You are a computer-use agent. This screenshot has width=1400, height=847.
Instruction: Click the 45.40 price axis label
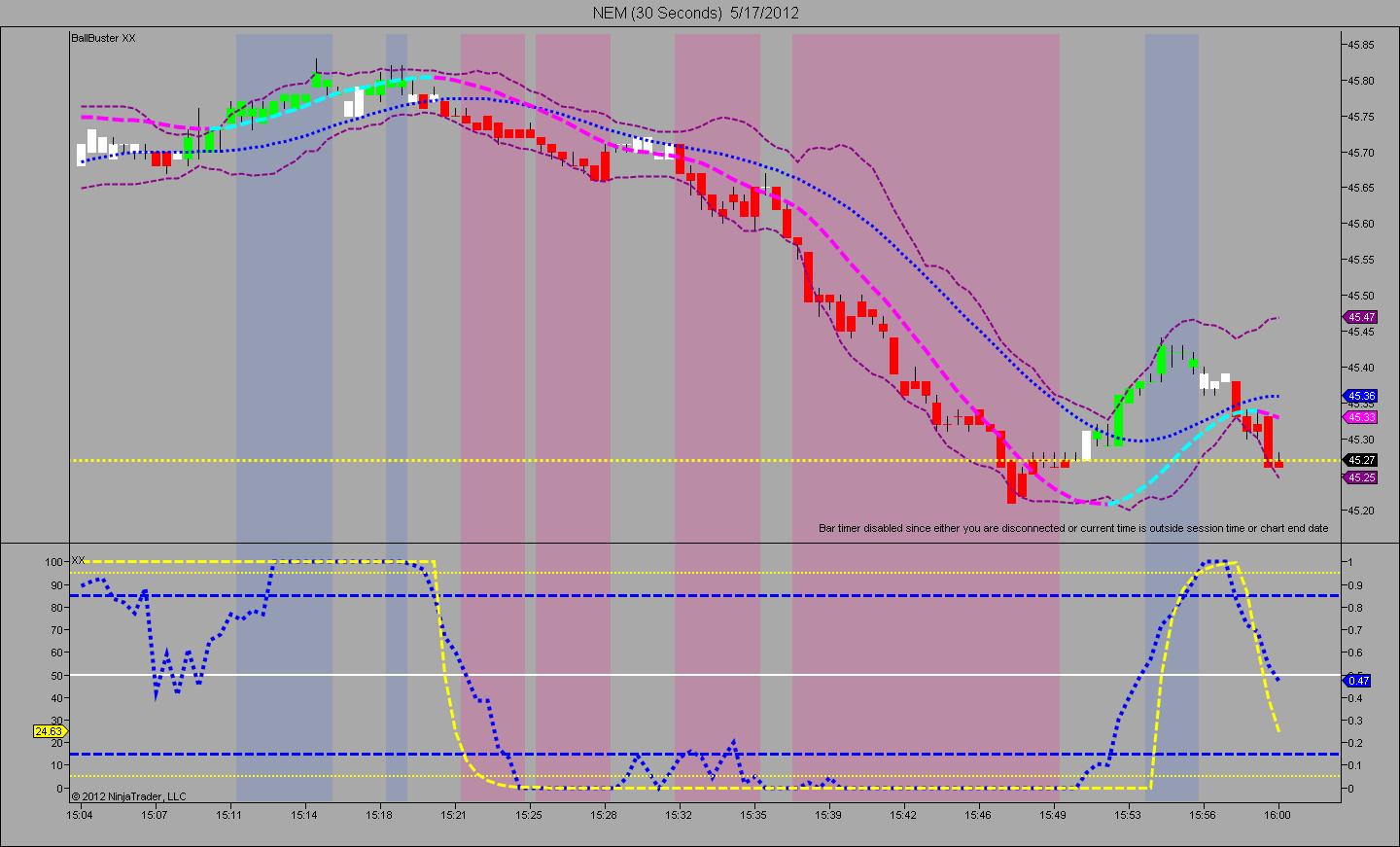click(1360, 367)
